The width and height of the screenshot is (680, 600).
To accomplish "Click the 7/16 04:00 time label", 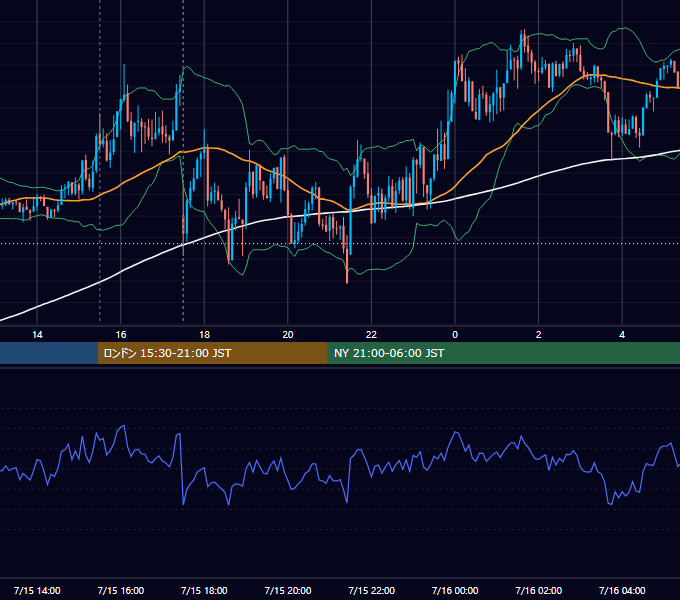I will pos(622,590).
